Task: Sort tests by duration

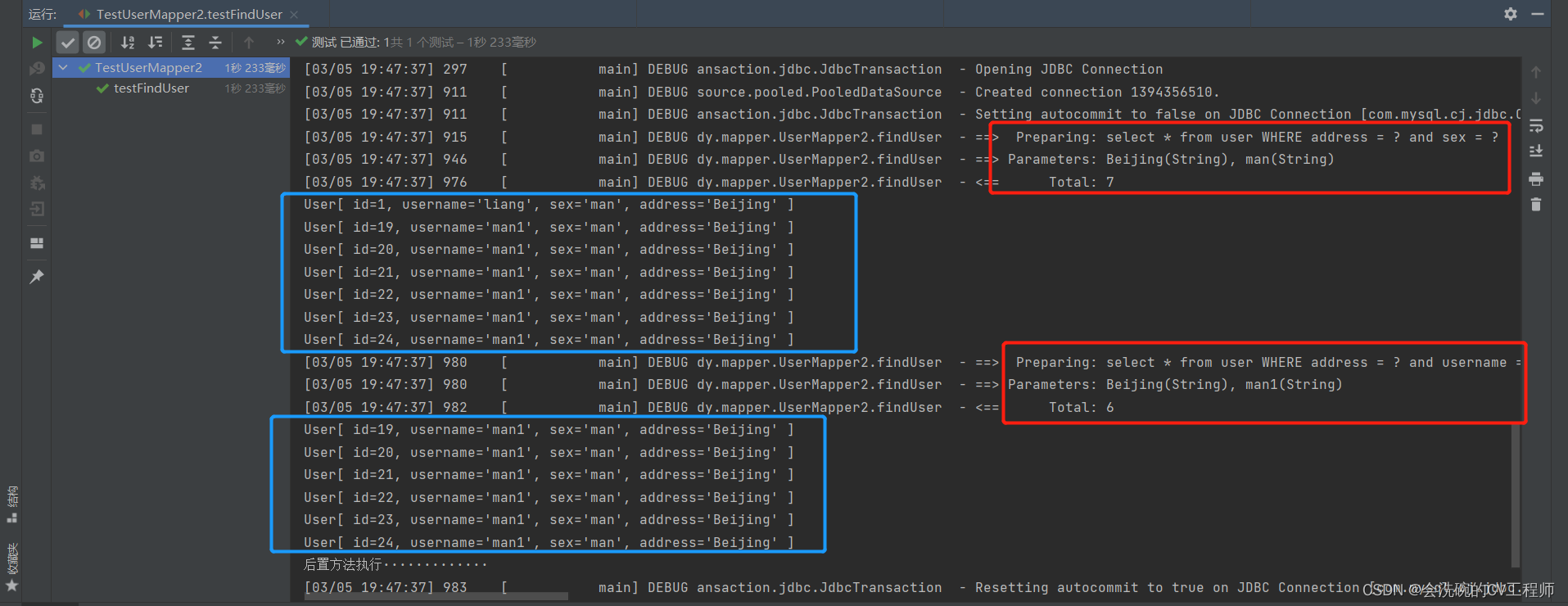Action: click(155, 42)
